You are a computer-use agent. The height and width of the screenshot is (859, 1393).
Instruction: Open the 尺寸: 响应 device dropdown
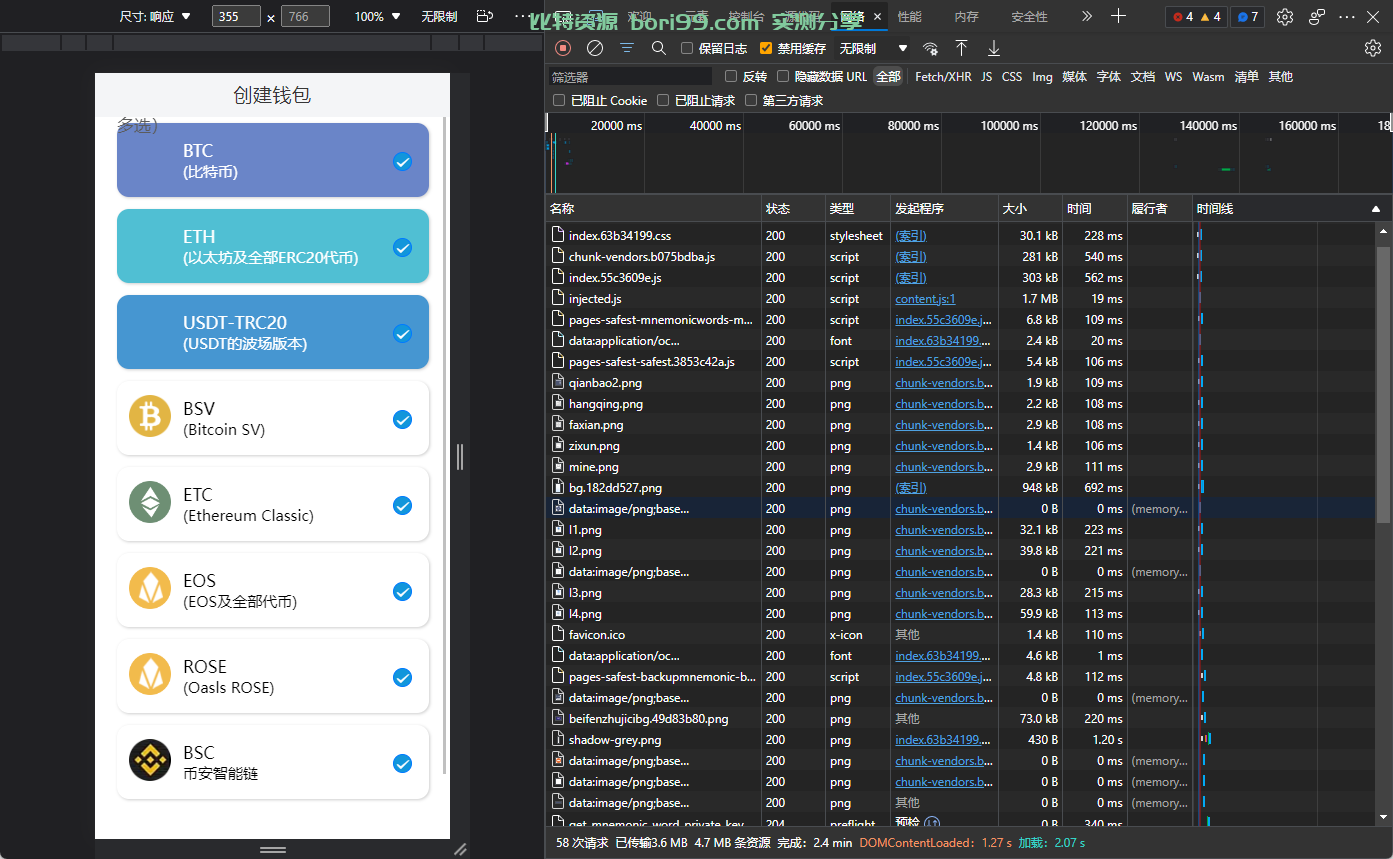coord(155,16)
